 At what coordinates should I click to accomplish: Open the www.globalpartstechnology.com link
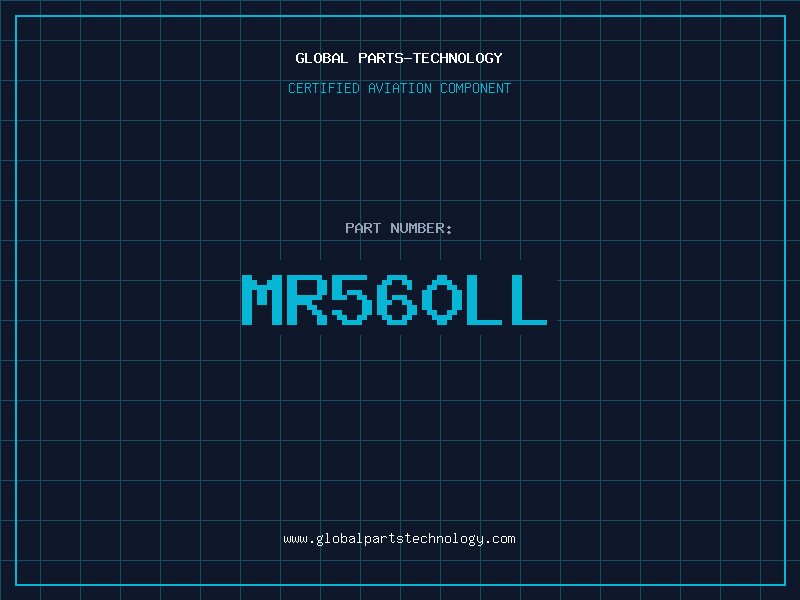click(x=399, y=539)
